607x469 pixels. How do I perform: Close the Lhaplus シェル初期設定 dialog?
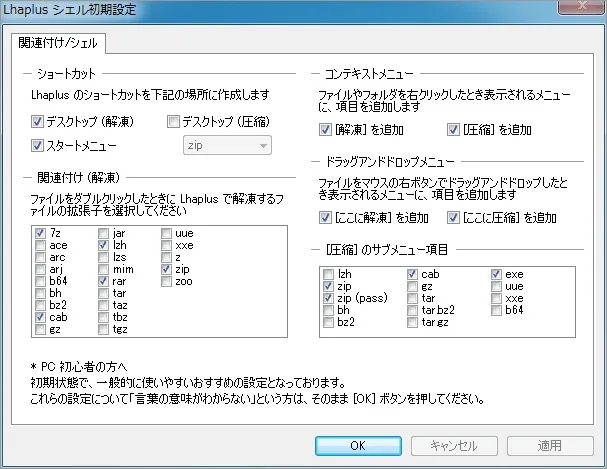point(581,7)
